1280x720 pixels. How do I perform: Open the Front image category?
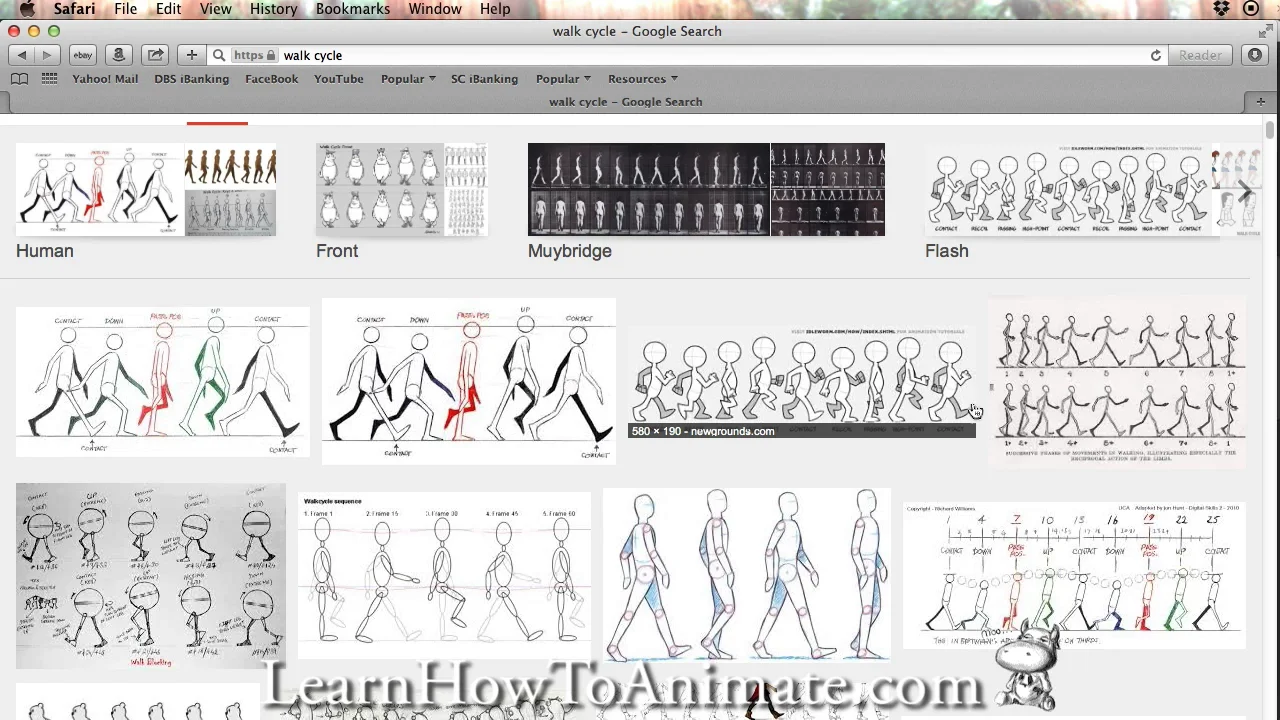point(402,202)
